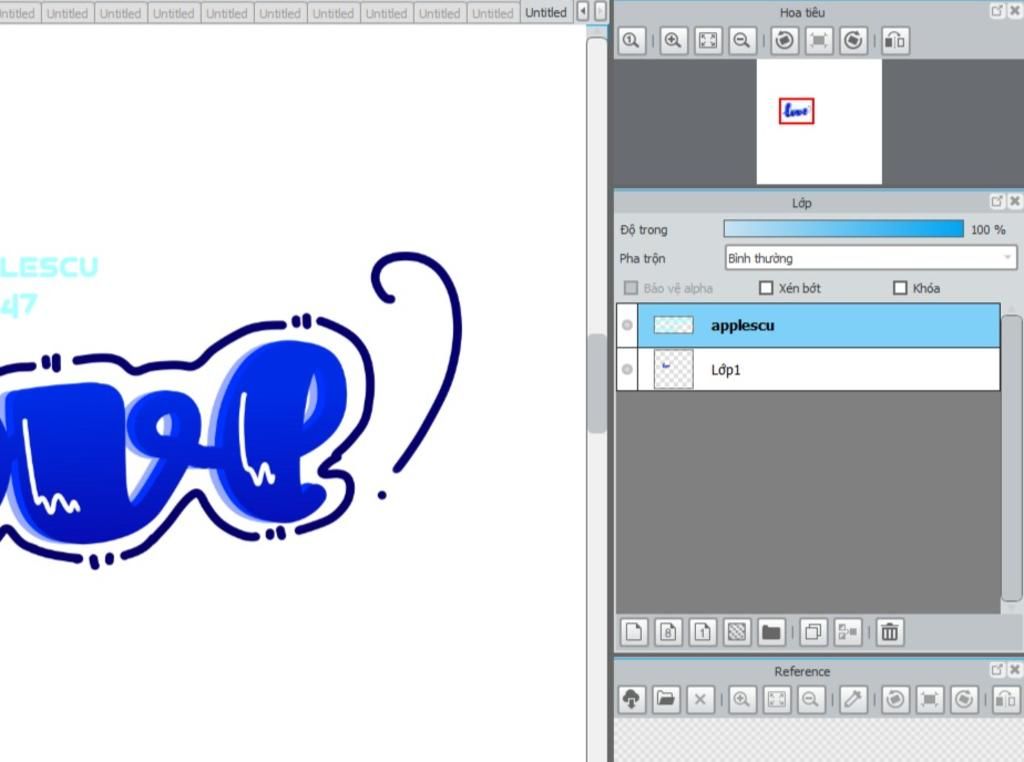Add a new 1-bit layer
This screenshot has width=1024, height=762.
coord(703,632)
